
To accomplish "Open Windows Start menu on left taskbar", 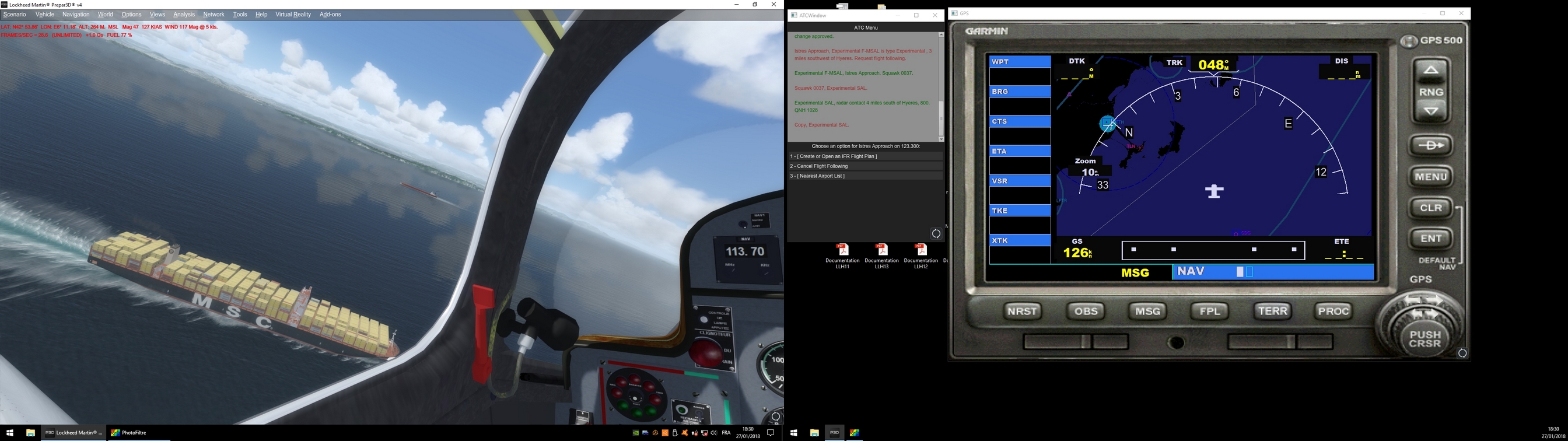I will coord(10,433).
